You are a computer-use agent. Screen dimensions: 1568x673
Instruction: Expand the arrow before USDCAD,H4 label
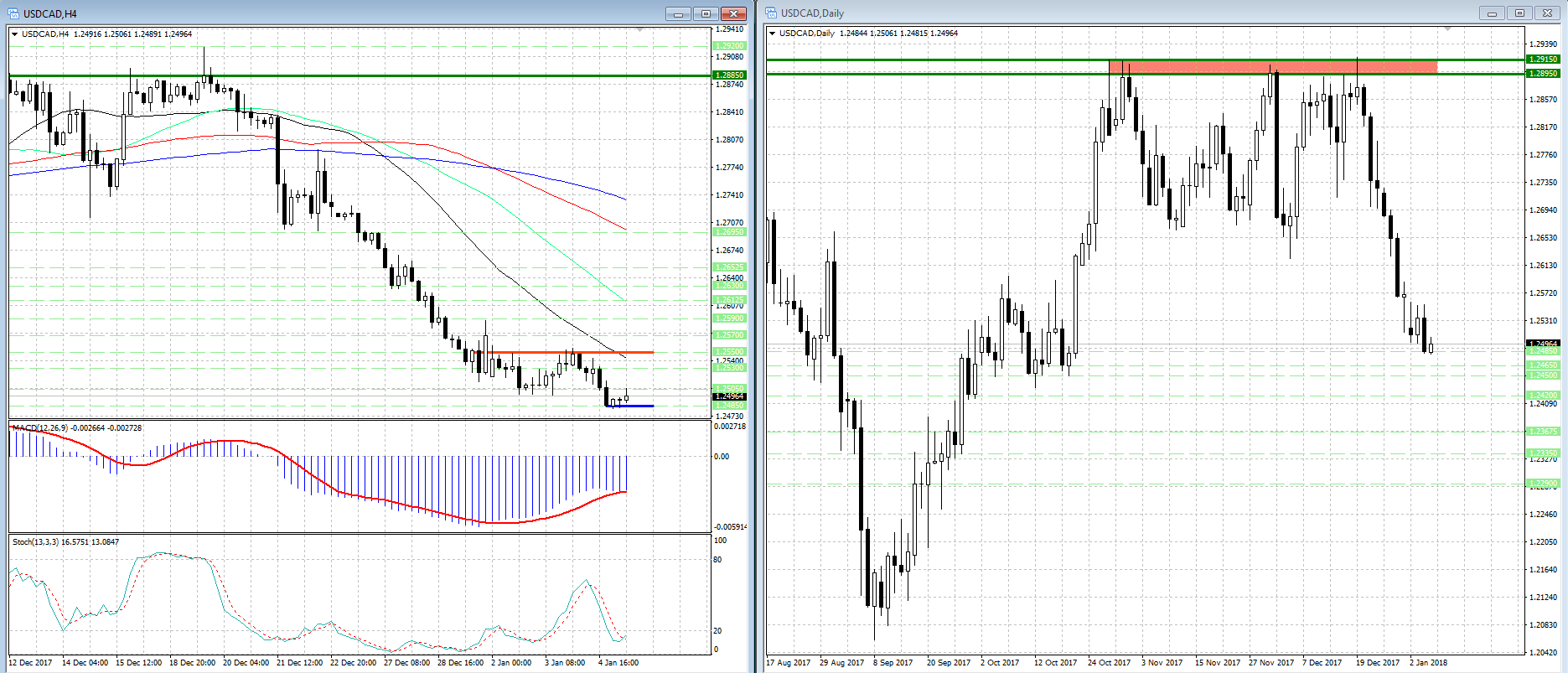[15, 34]
